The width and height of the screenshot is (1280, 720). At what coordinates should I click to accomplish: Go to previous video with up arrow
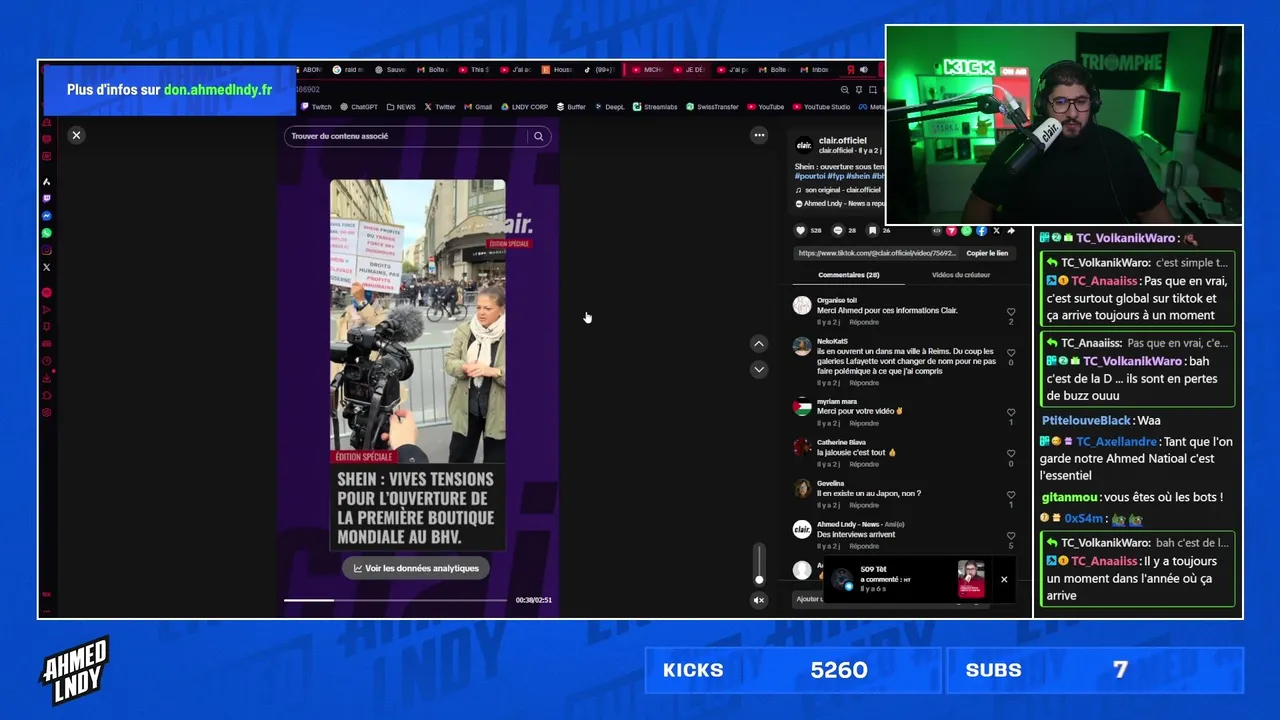(x=759, y=344)
